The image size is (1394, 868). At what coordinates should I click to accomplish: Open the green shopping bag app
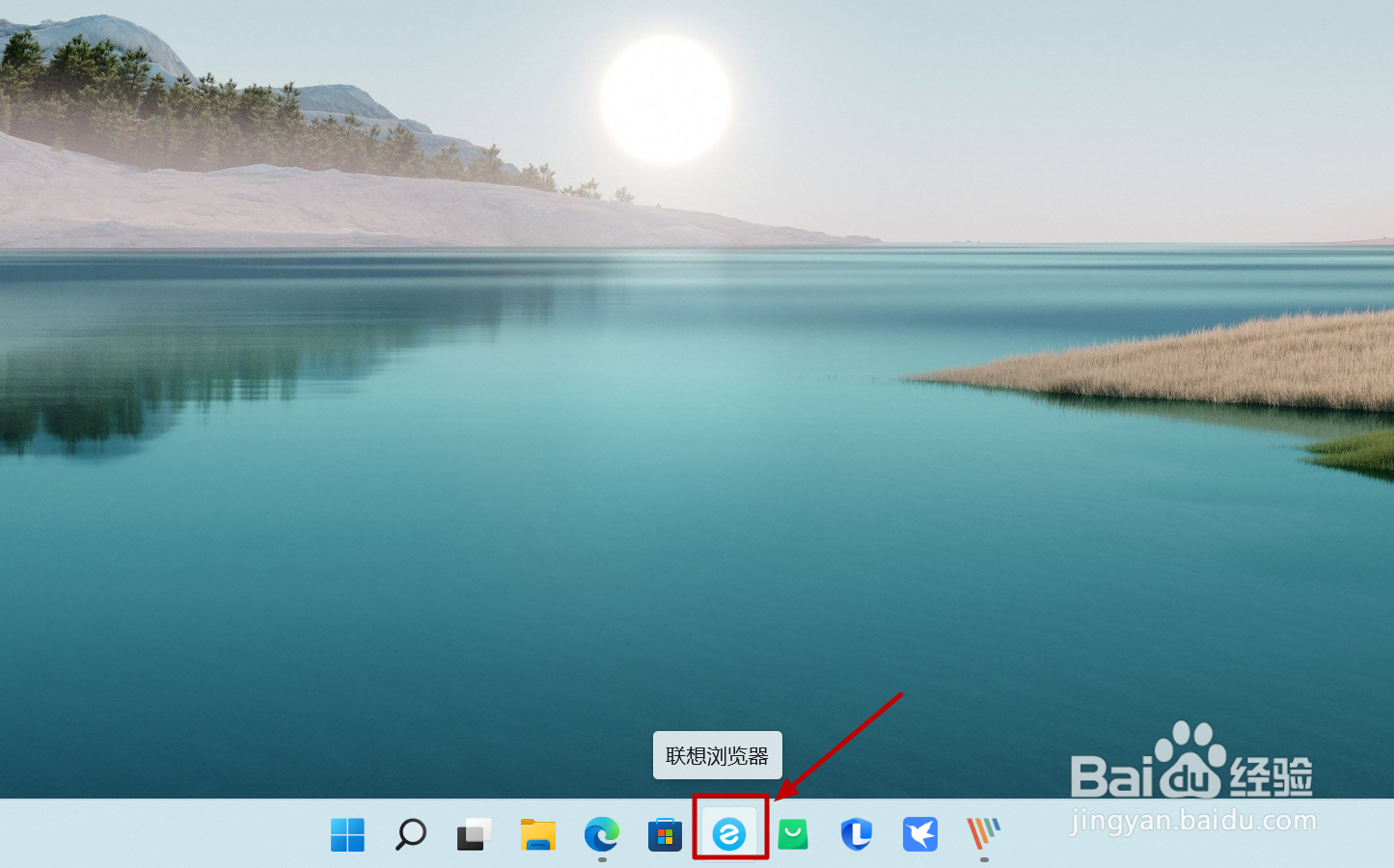(x=793, y=834)
